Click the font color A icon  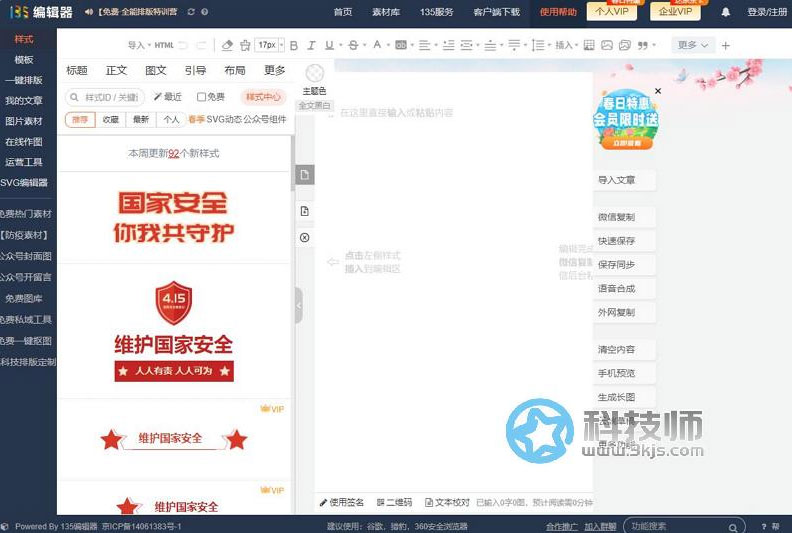(377, 45)
